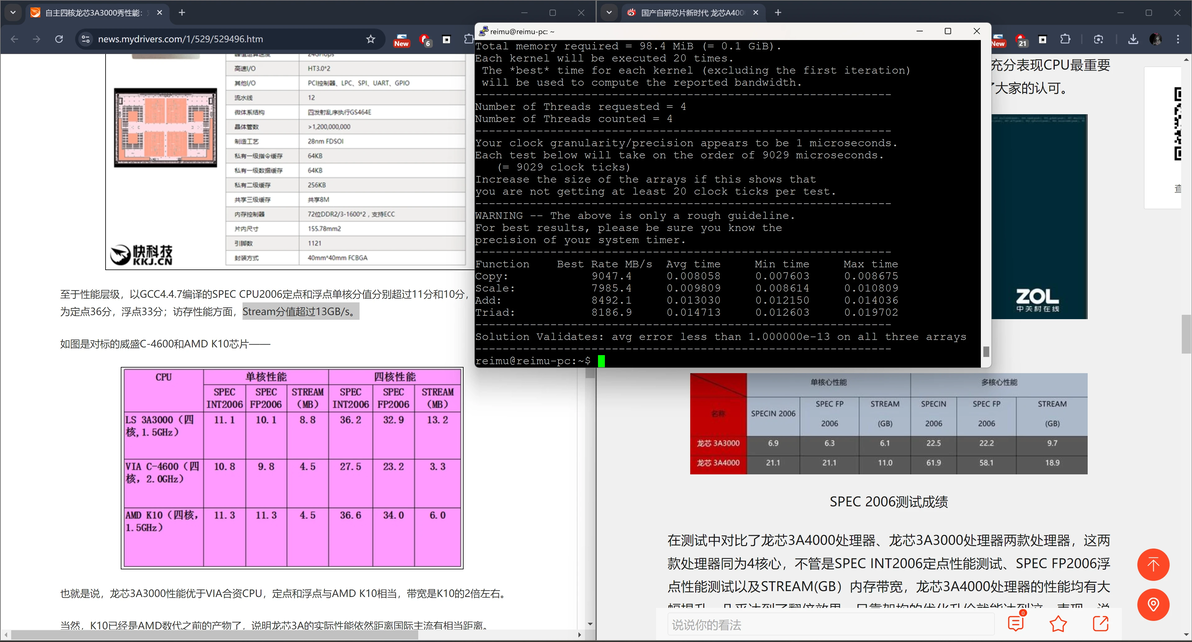This screenshot has height=642, width=1192.
Task: Click the Google Lens icon in right toolbar
Action: click(1098, 39)
